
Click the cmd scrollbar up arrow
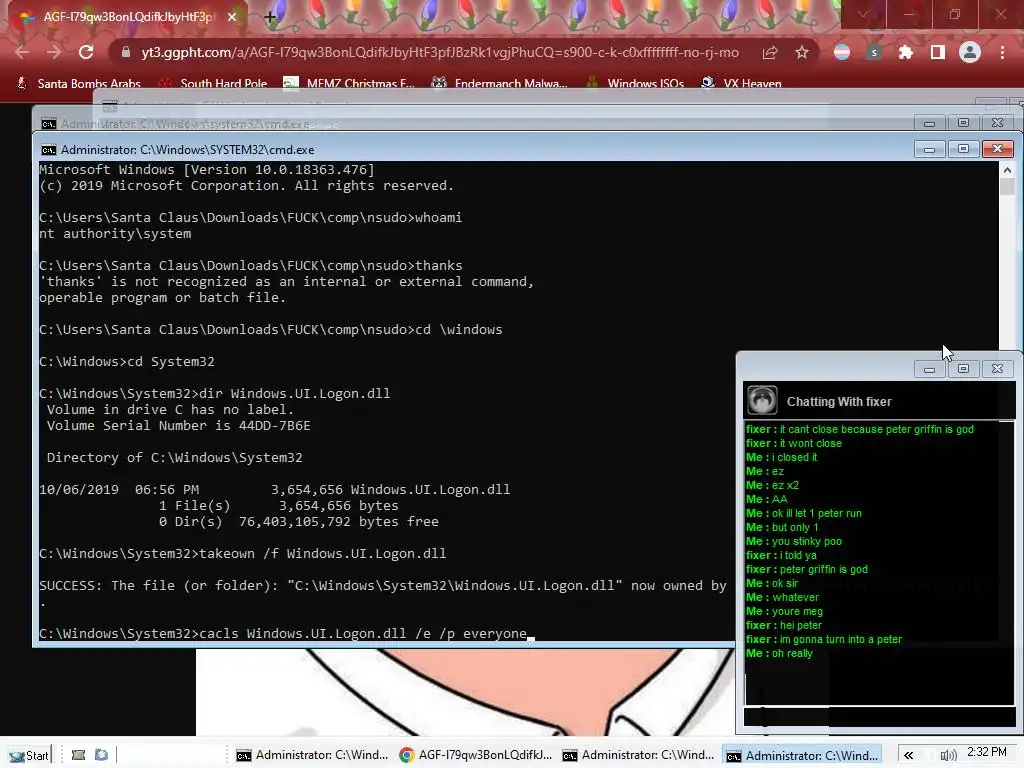tap(1007, 170)
